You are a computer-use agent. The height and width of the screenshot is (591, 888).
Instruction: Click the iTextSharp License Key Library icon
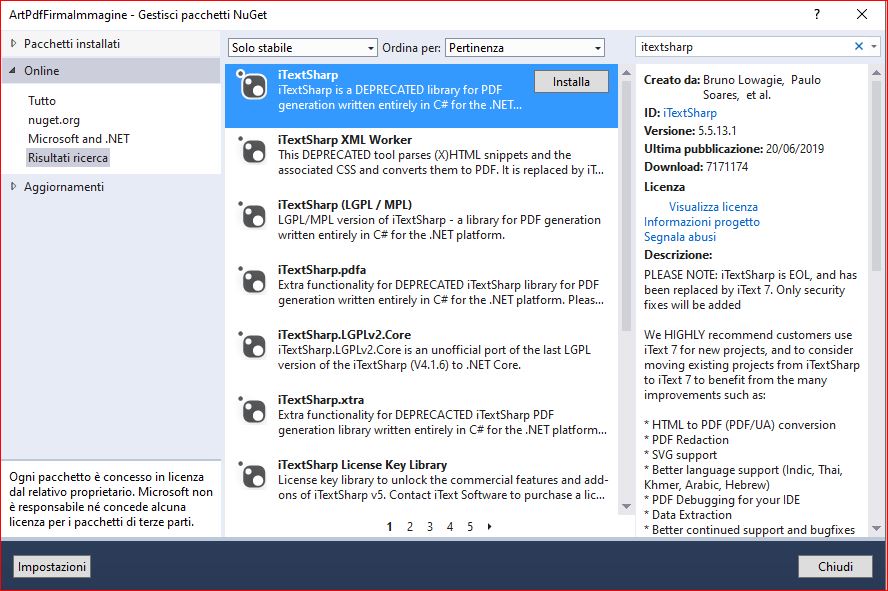(x=252, y=476)
